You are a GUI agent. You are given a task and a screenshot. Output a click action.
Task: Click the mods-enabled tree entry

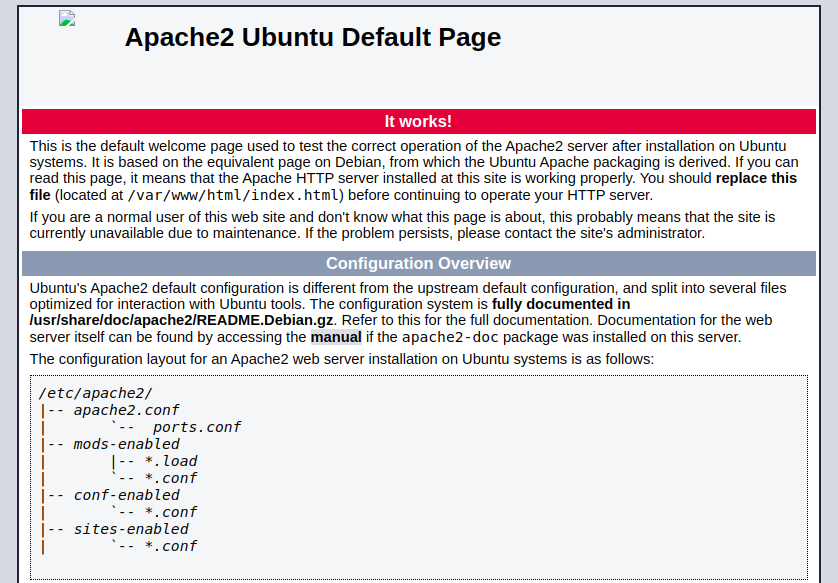126,444
